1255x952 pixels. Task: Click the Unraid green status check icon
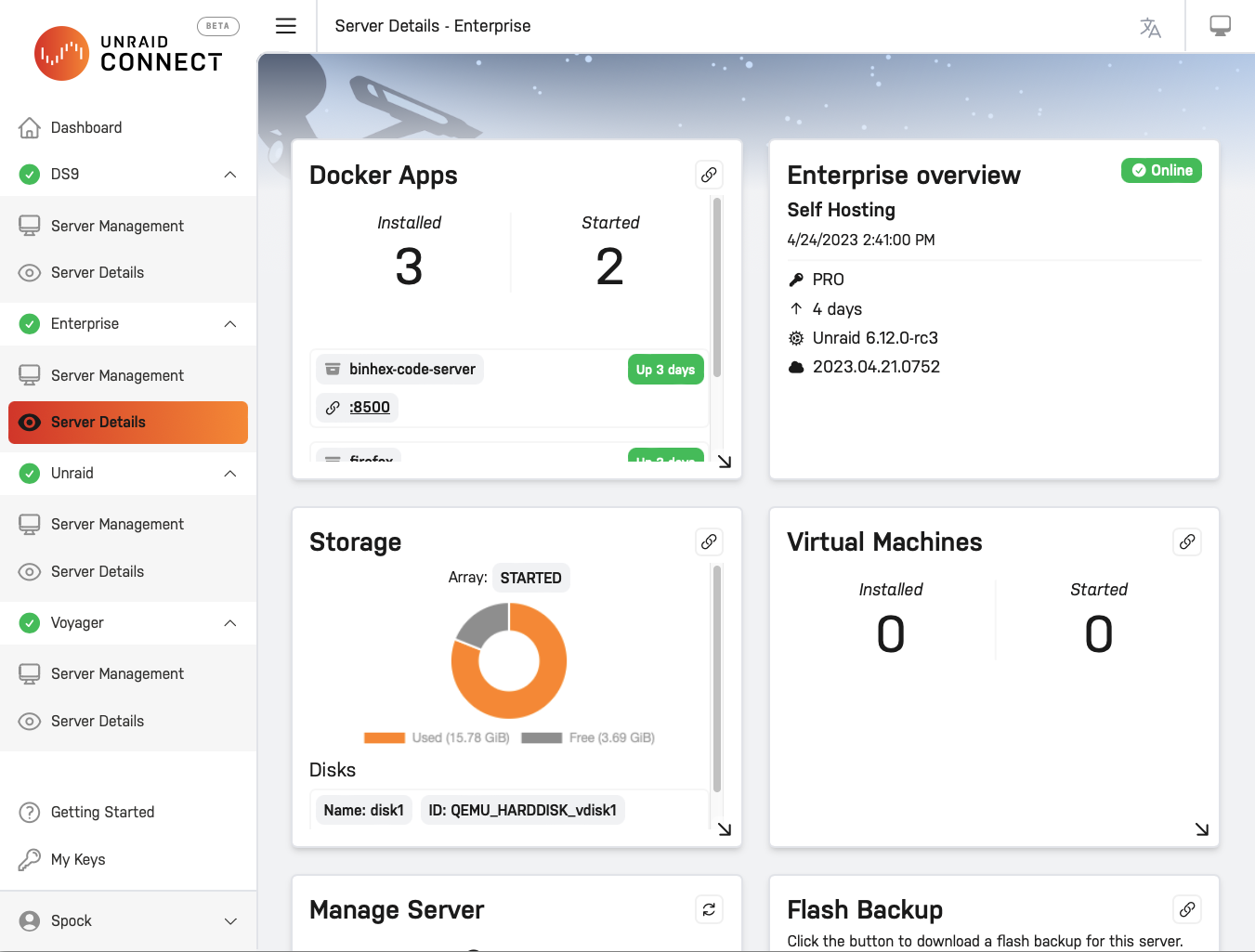(30, 473)
